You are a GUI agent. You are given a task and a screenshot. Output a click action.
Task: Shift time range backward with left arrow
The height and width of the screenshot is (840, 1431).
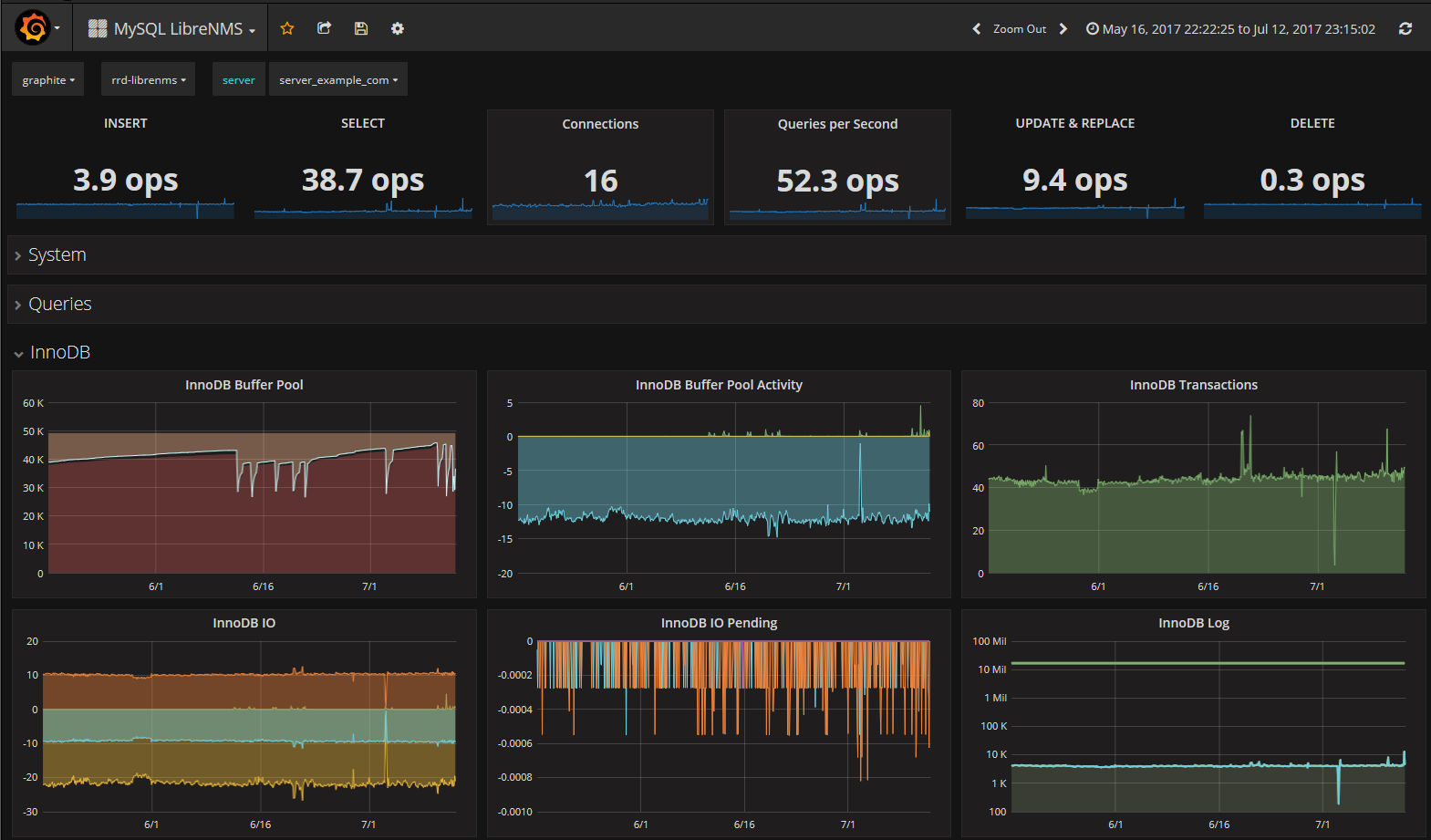(977, 29)
